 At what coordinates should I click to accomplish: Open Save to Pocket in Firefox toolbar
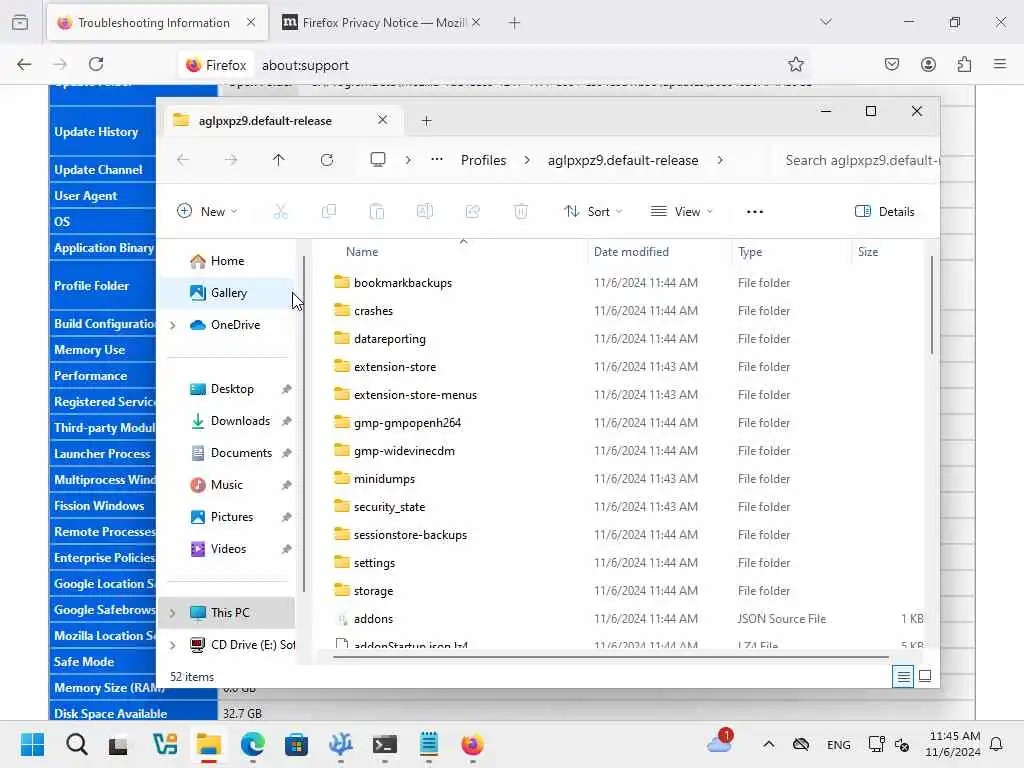(x=892, y=64)
